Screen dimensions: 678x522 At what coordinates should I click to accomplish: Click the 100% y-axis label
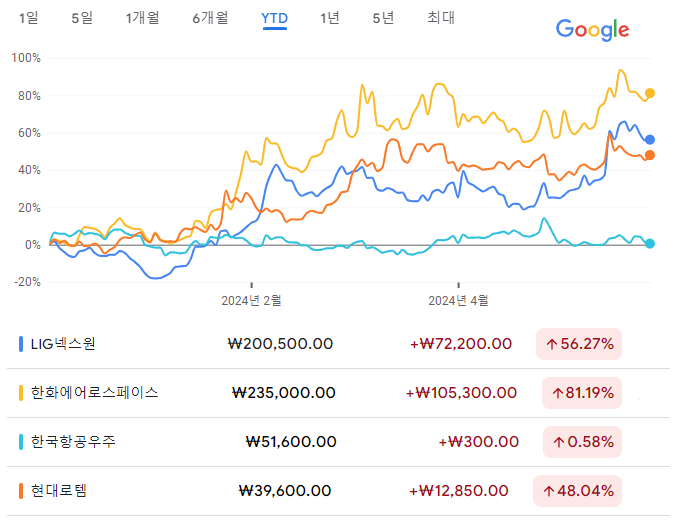tap(26, 58)
